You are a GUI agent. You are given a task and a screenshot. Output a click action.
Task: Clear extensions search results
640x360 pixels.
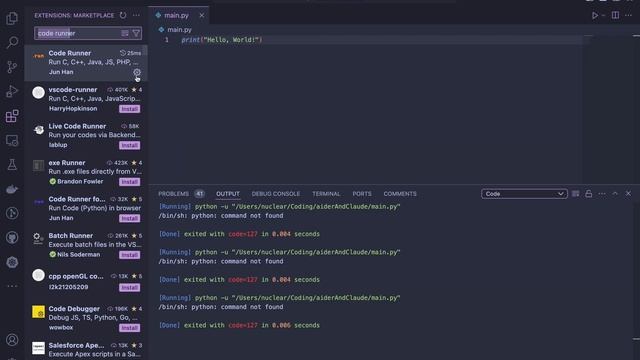pyautogui.click(x=125, y=33)
